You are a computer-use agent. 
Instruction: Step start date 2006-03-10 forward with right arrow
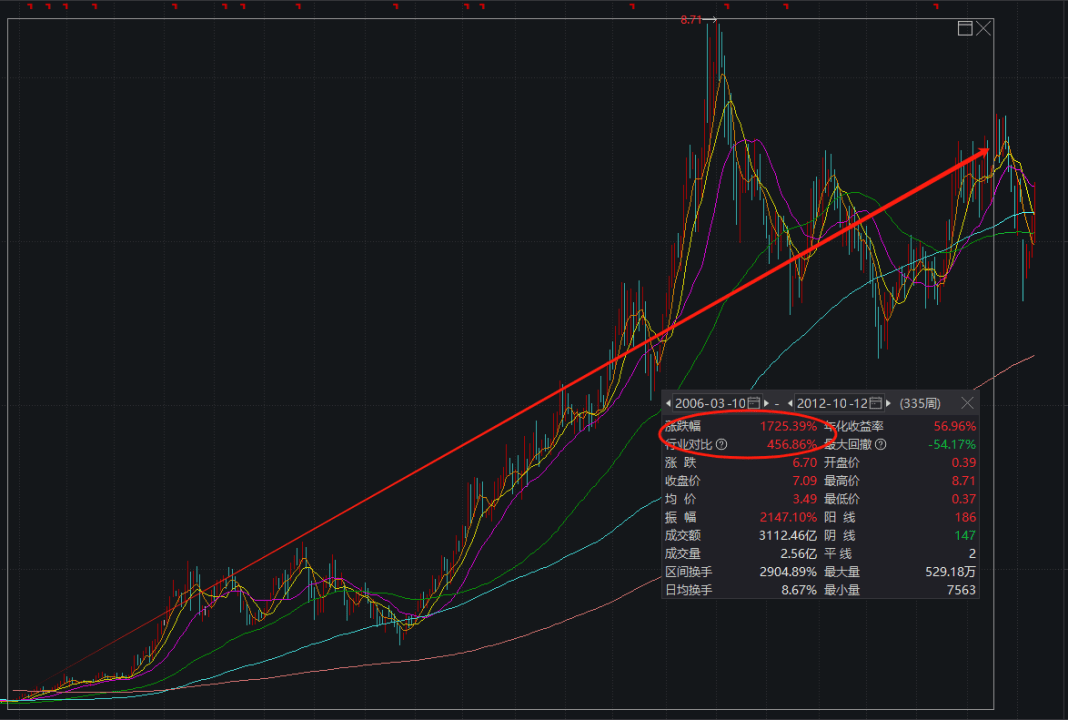tap(766, 403)
